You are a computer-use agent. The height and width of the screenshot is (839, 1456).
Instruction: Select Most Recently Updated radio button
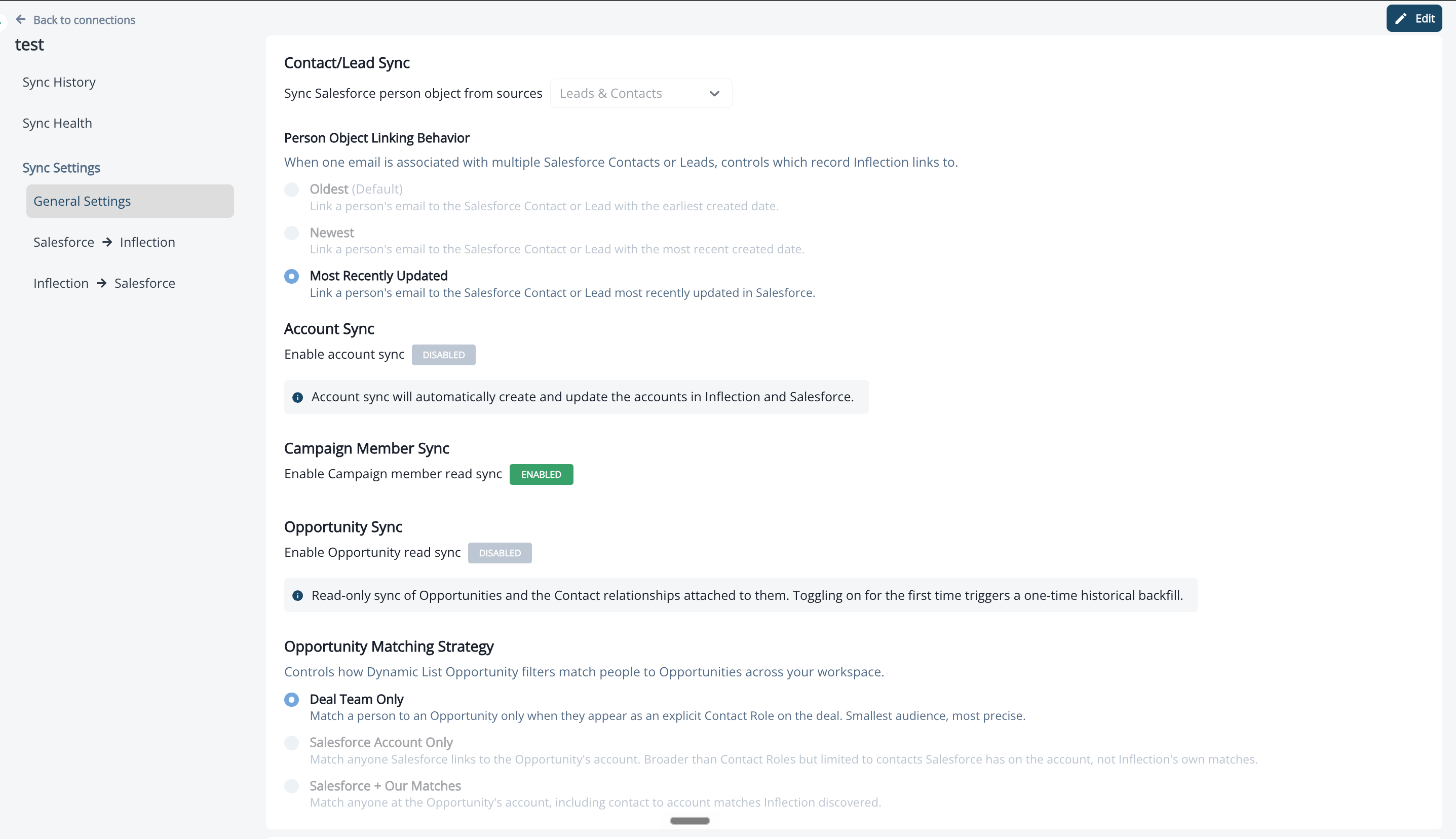[291, 276]
